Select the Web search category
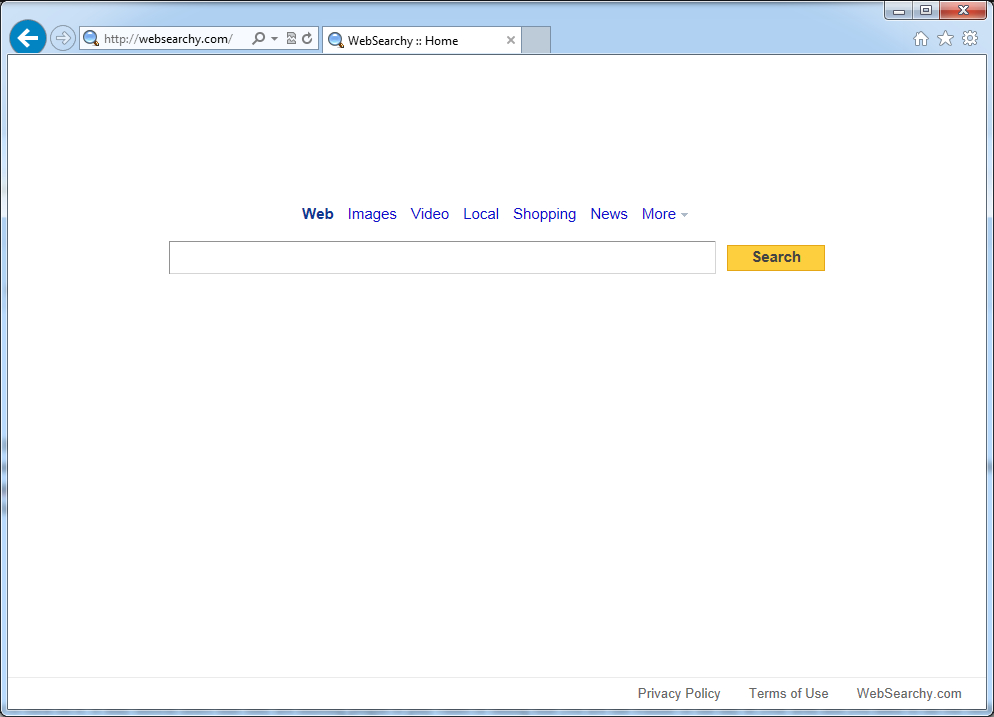The image size is (994, 717). (x=318, y=214)
